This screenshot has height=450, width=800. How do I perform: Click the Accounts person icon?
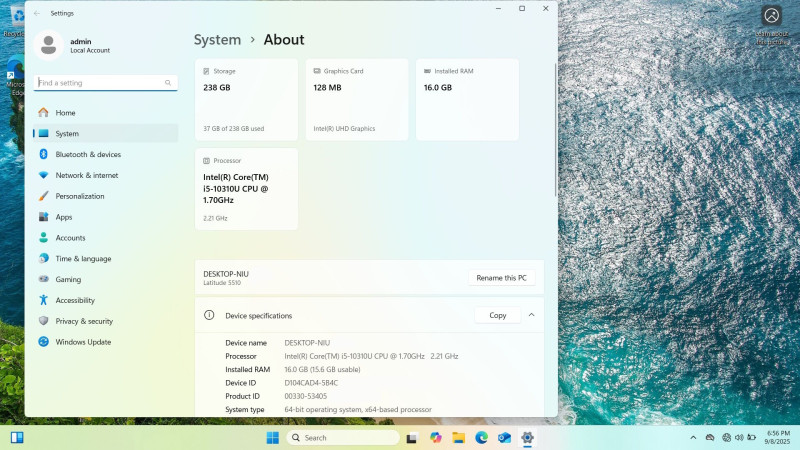tap(43, 238)
